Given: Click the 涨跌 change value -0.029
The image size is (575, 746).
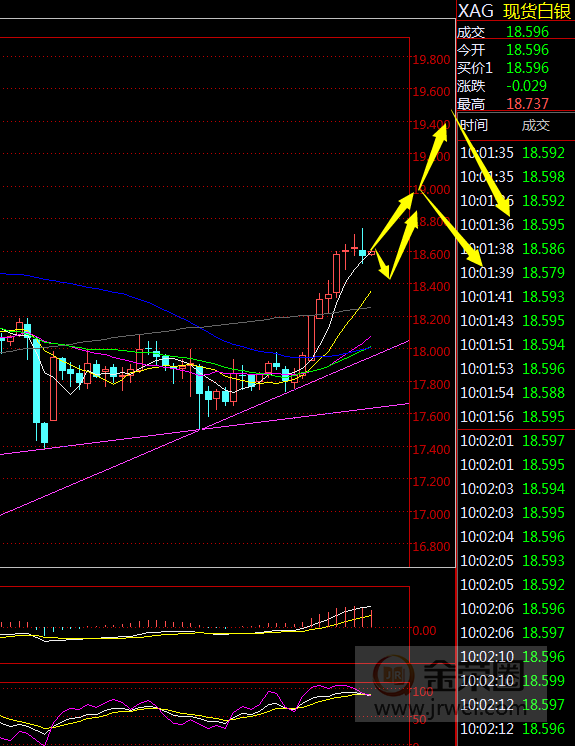Looking at the screenshot, I should click(526, 86).
